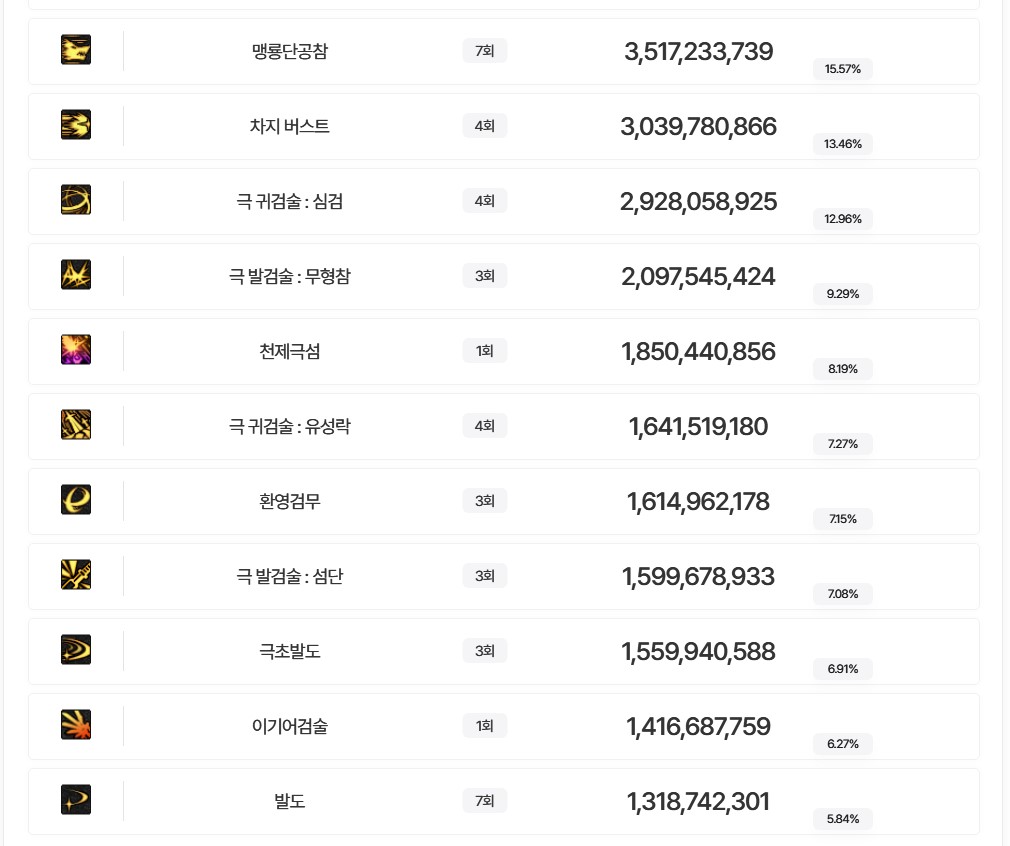Select the 3,039,780,866 damage value

point(698,127)
